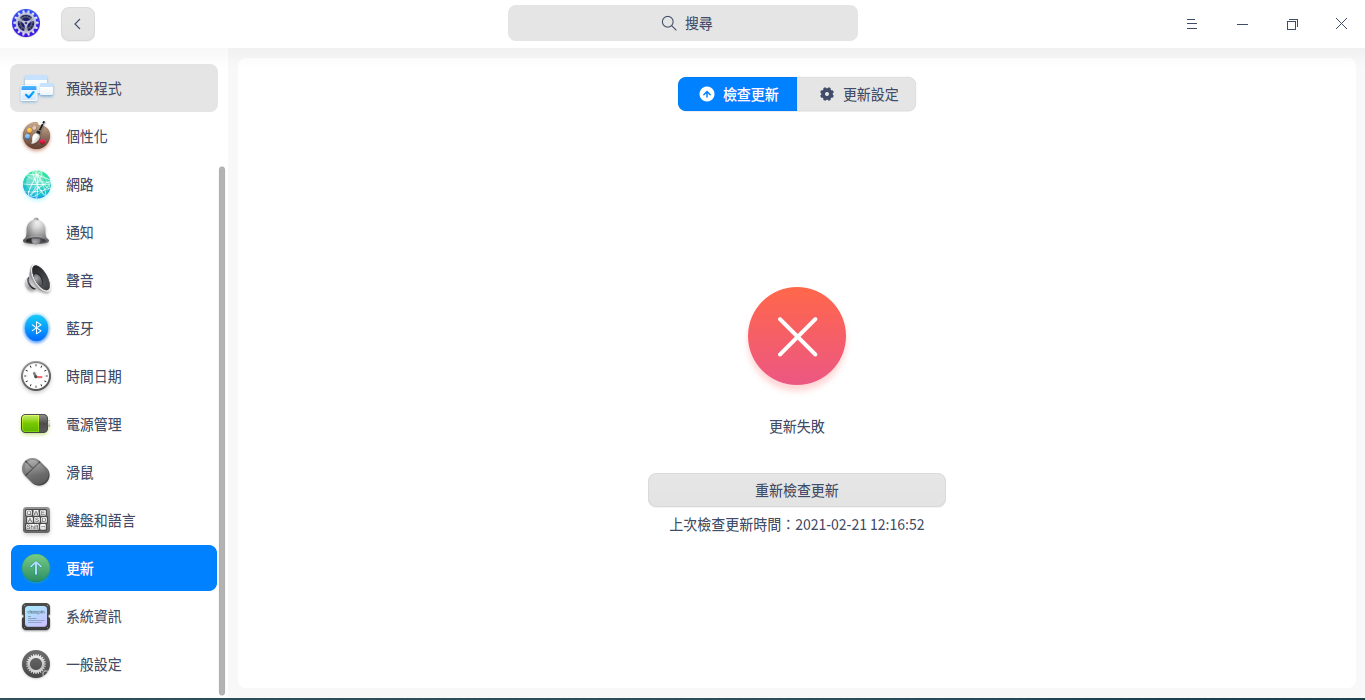
Task: Select 電源管理 label in the sidebar
Action: point(94,425)
